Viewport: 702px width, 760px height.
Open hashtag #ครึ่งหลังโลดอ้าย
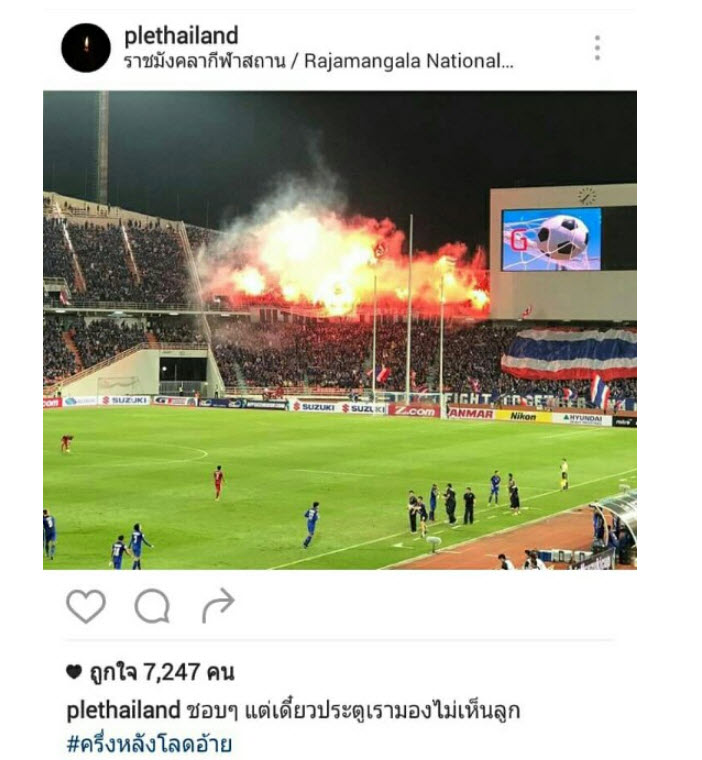coord(149,744)
